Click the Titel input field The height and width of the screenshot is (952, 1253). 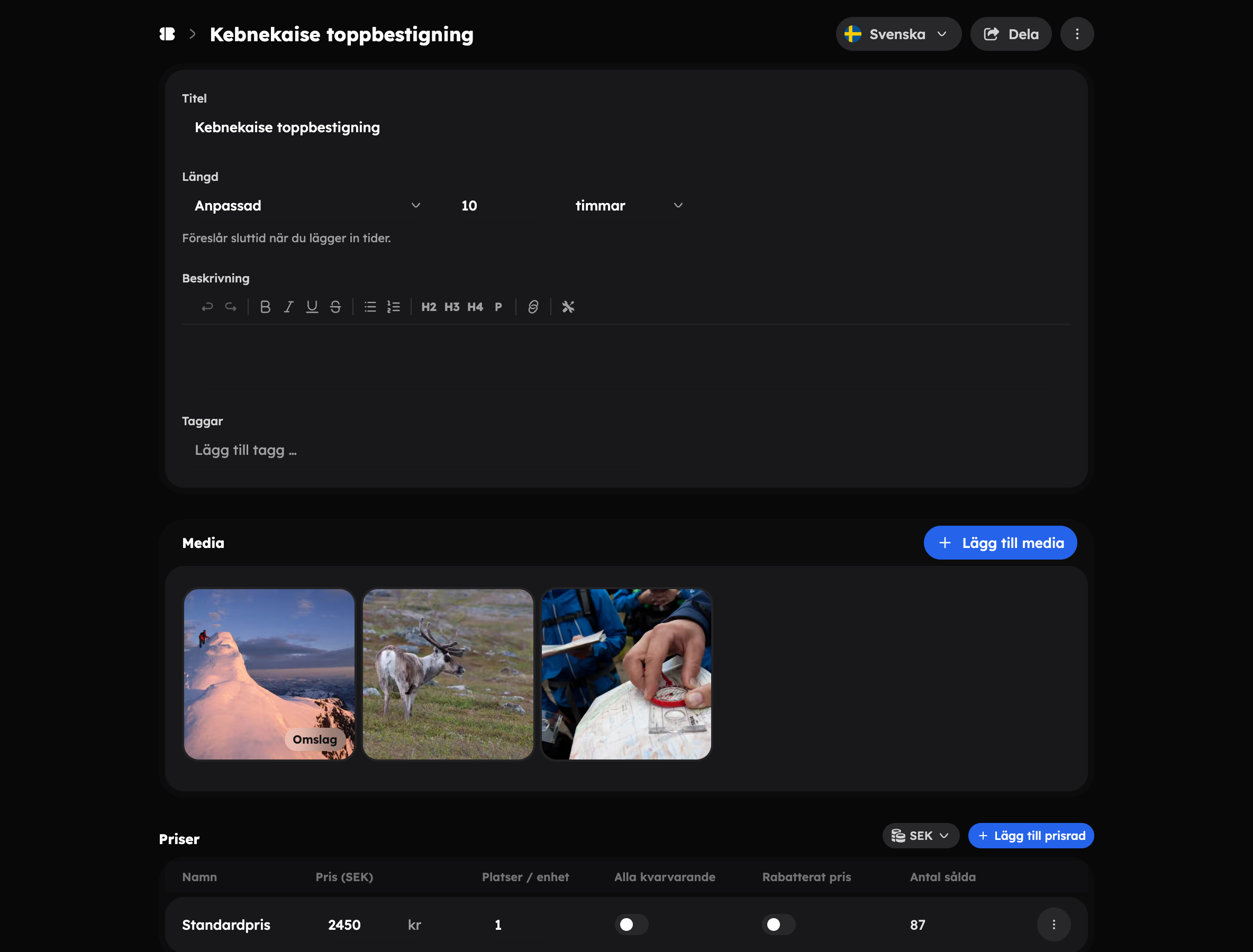pyautogui.click(x=626, y=127)
